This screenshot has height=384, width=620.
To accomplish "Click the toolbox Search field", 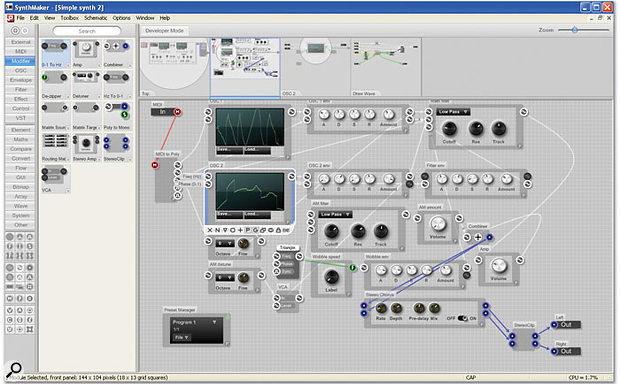I will point(87,31).
